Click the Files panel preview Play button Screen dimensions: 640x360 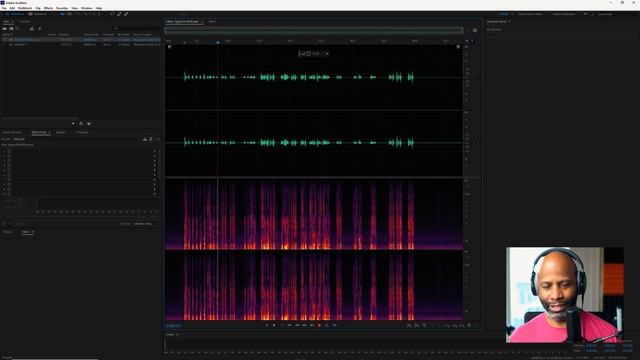(73, 123)
